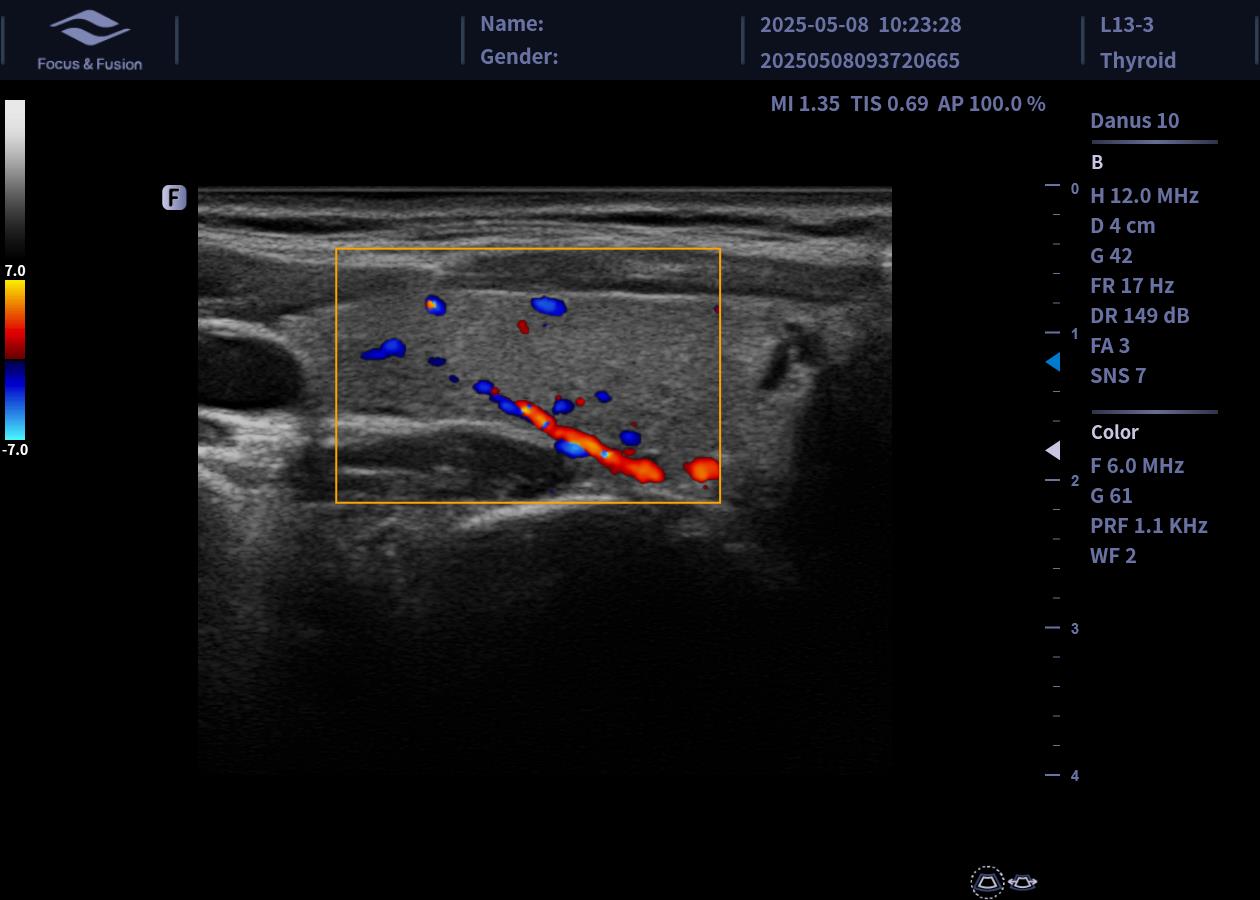
Task: Click the 2 cm depth scale label
Action: (x=1075, y=481)
